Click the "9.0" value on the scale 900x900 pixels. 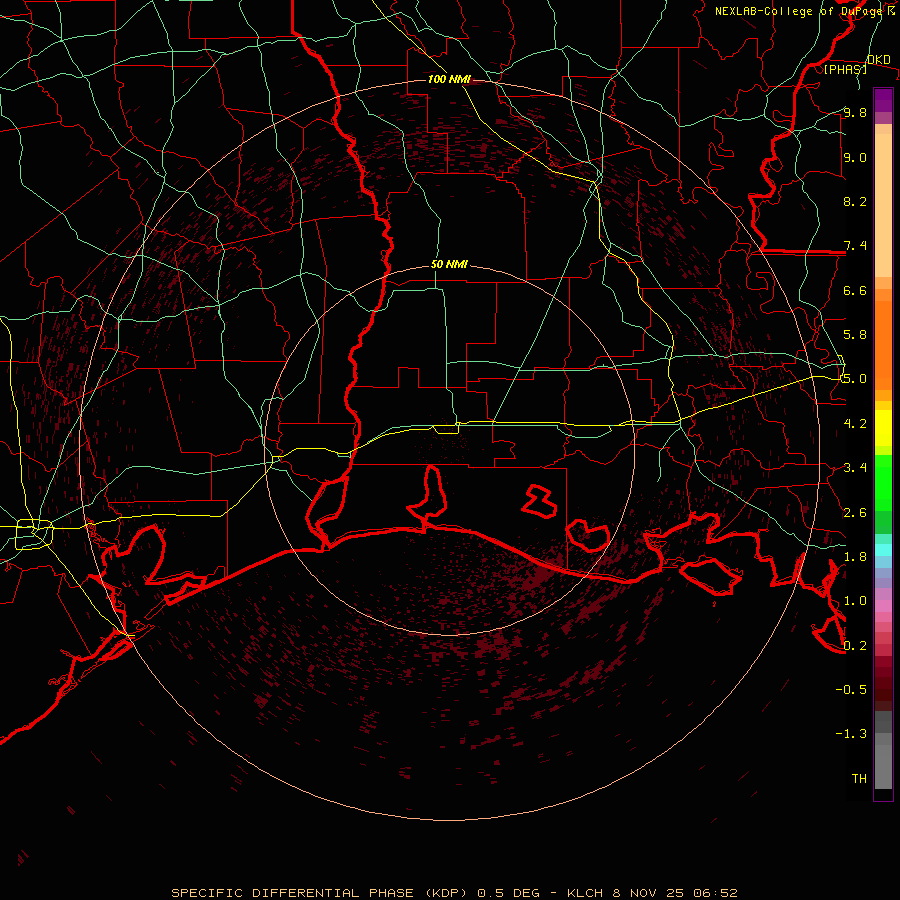tap(855, 157)
